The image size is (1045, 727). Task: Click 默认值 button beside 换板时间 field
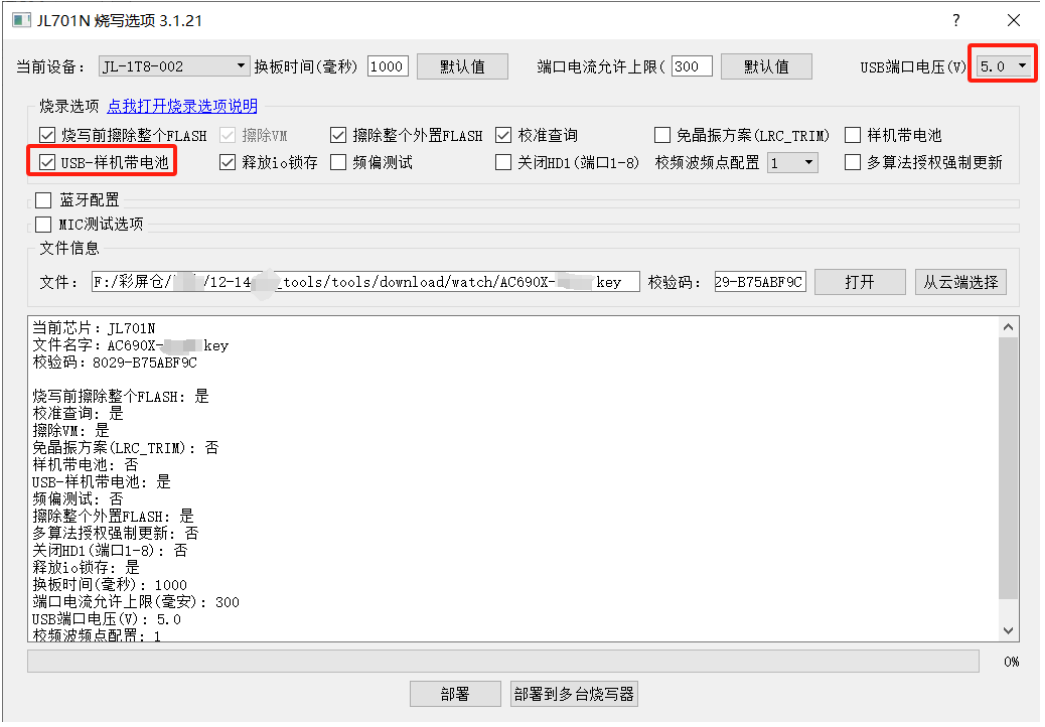tap(463, 67)
